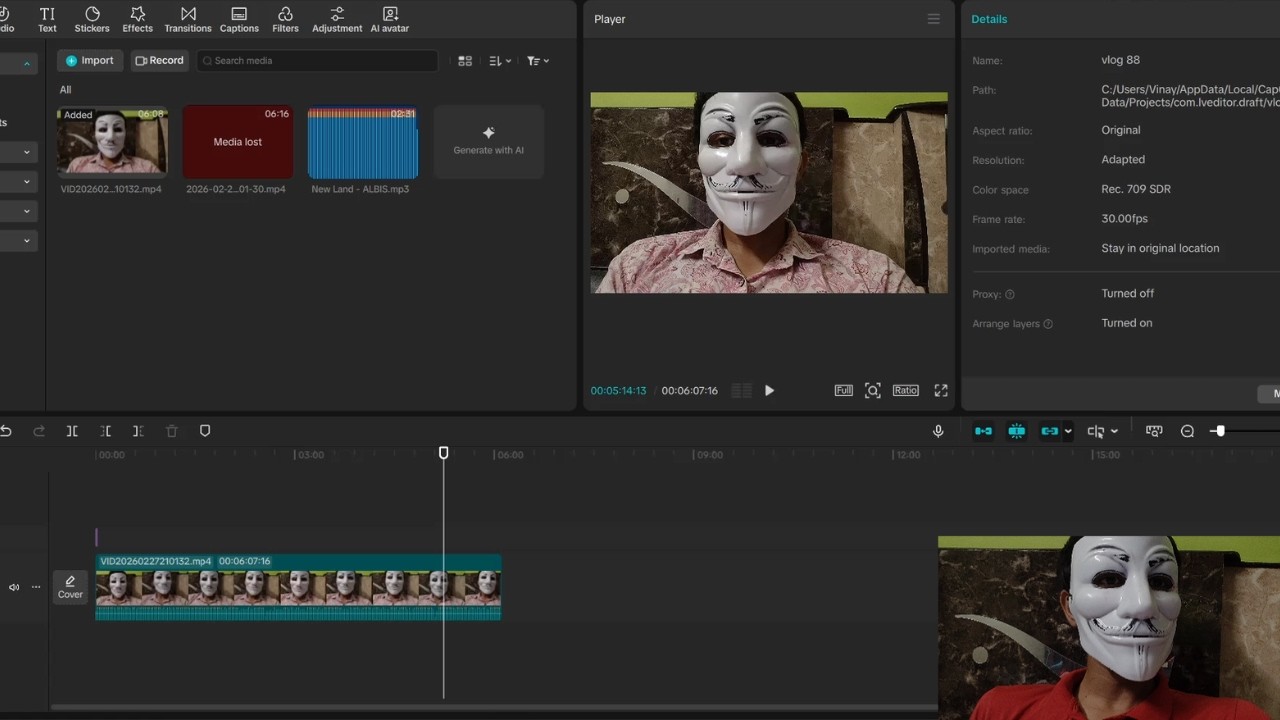Collapse the top left sidebar section
1280x720 pixels.
[27, 64]
